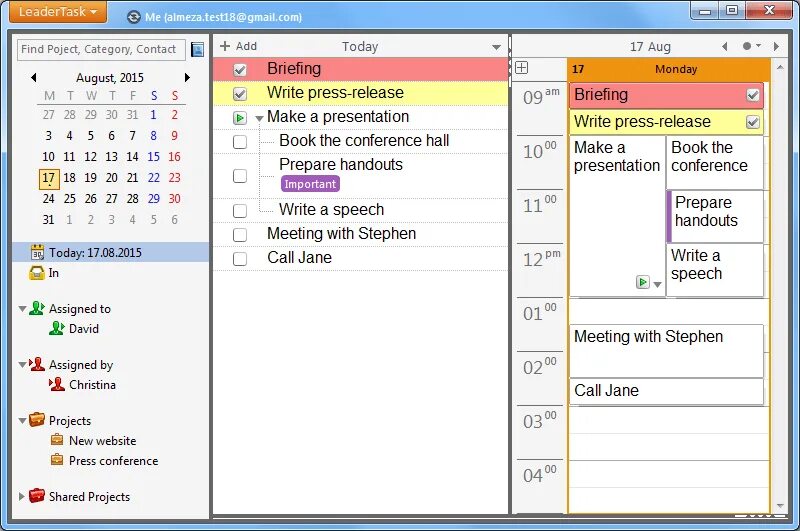Screen dimensions: 800x531
Task: Uncheck Write press-release task in list
Action: point(240,94)
